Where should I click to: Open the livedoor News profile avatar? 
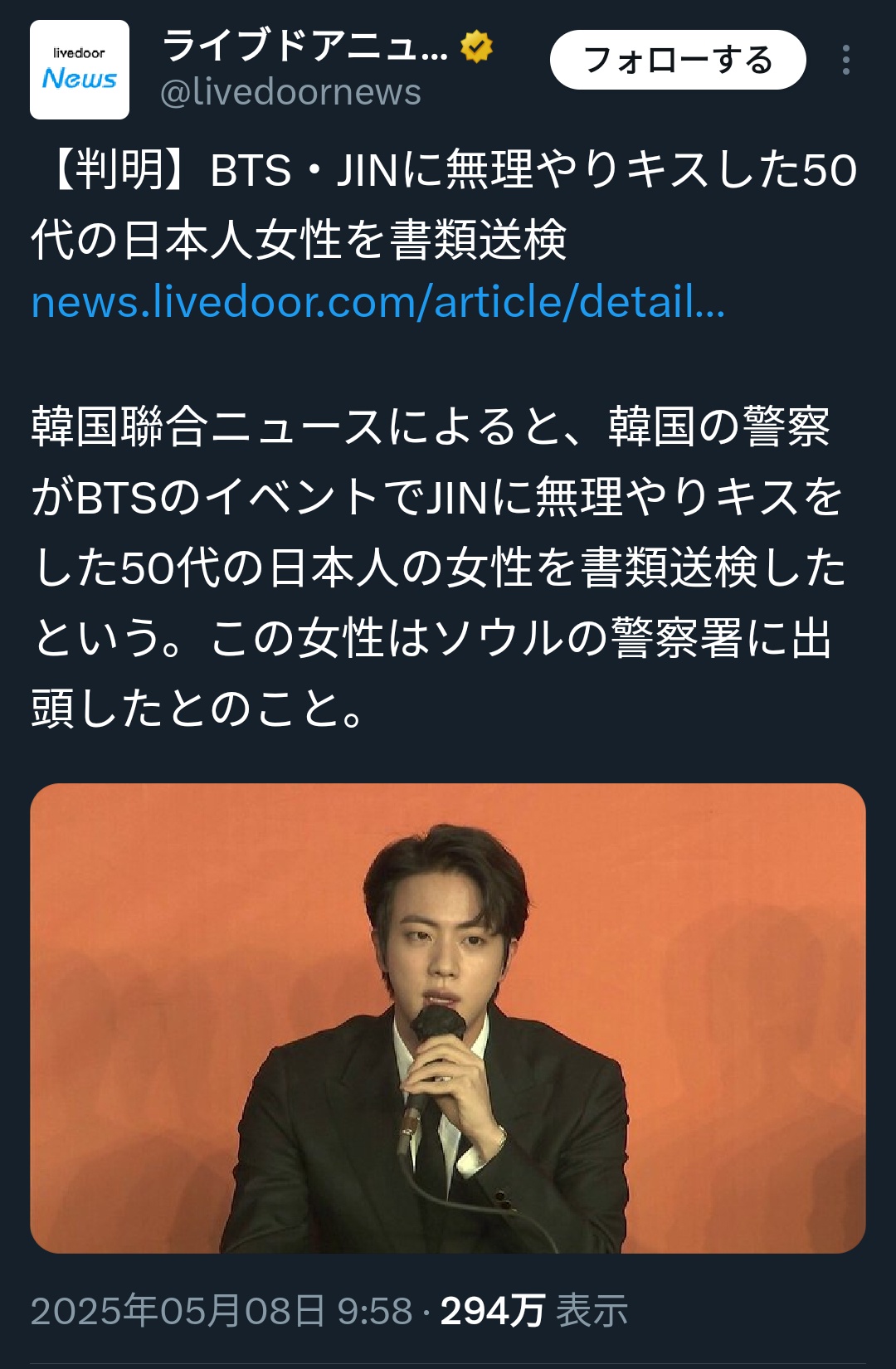[x=80, y=70]
